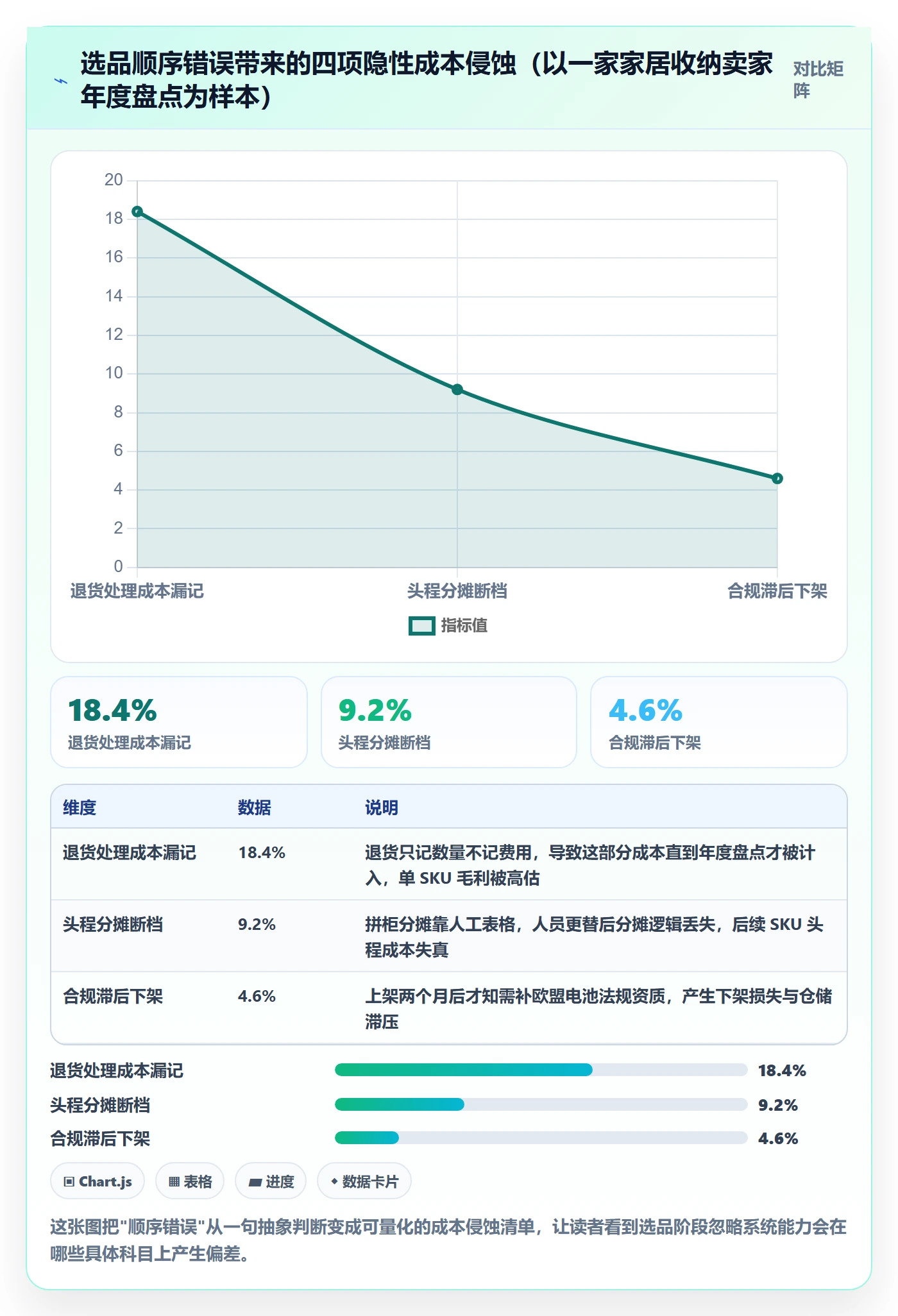This screenshot has width=898, height=1316.
Task: Click y-axis tick label 20
Action: coord(114,180)
